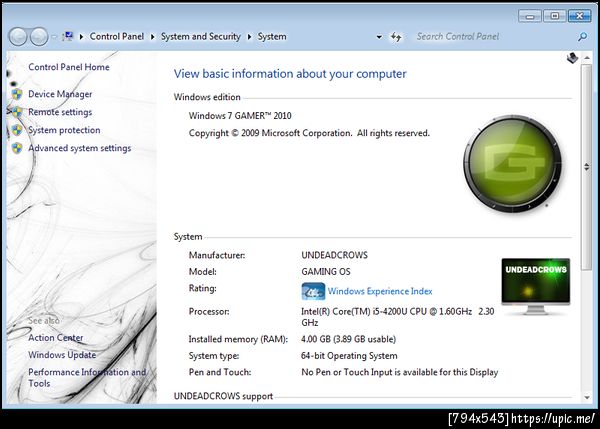Click the shield icon beside Advanced system settings
Image resolution: width=600 pixels, height=429 pixels.
(x=17, y=148)
